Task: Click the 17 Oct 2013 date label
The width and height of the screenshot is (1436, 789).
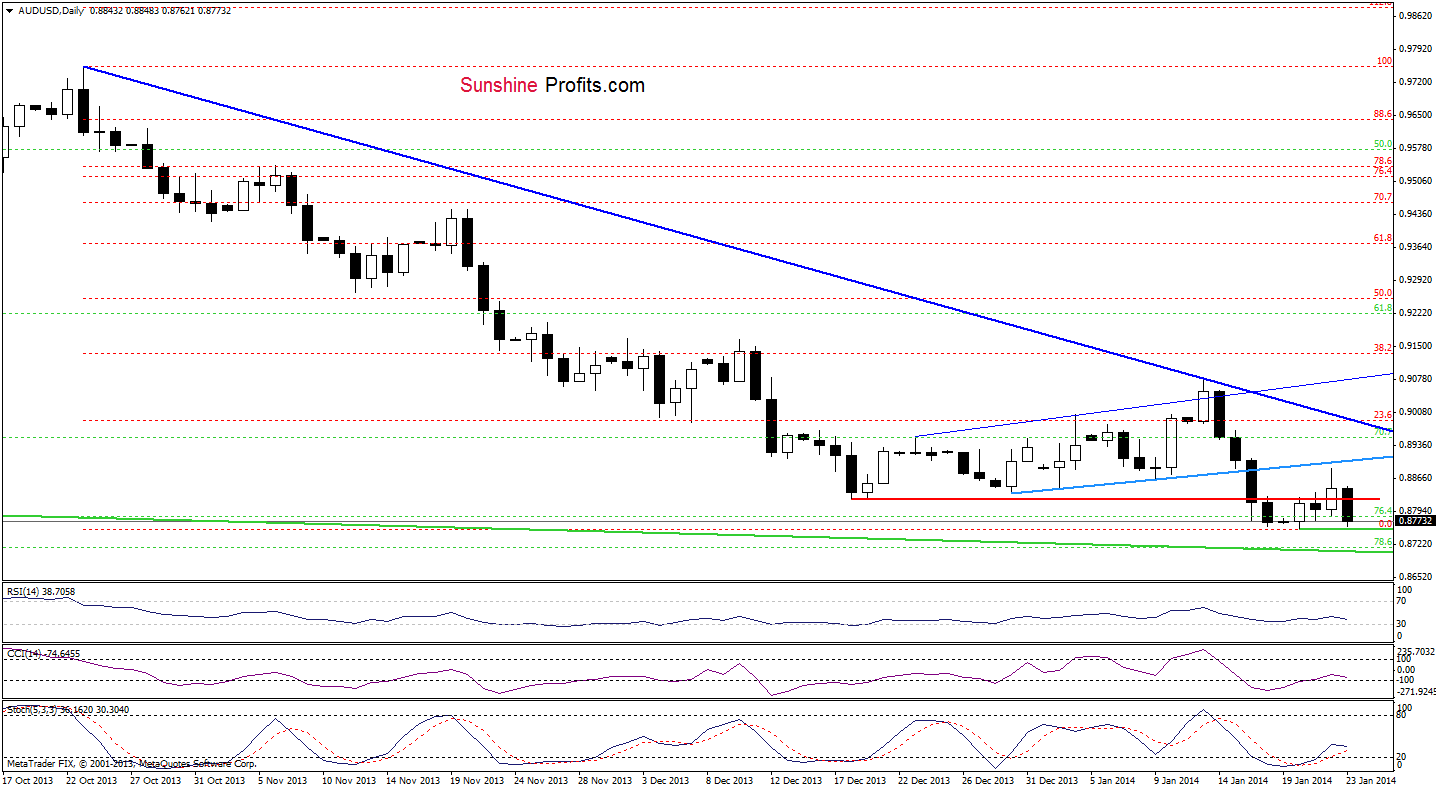Action: point(27,780)
